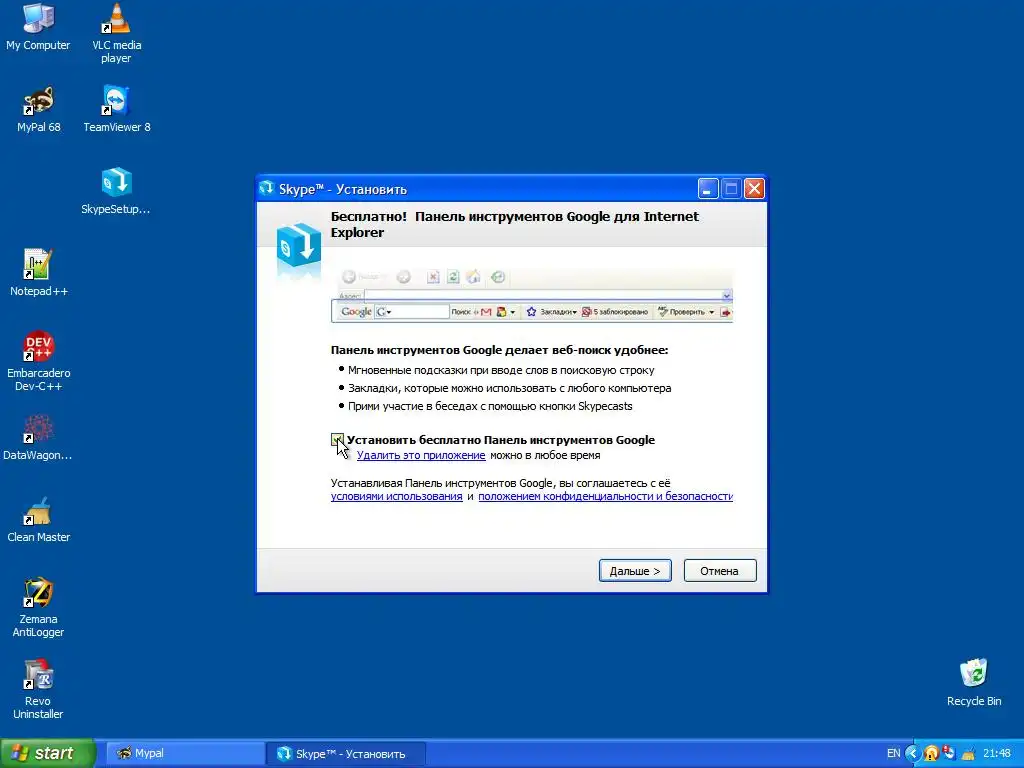Launch Revo Uninstaller shortcut
1024x768 pixels.
[38, 689]
